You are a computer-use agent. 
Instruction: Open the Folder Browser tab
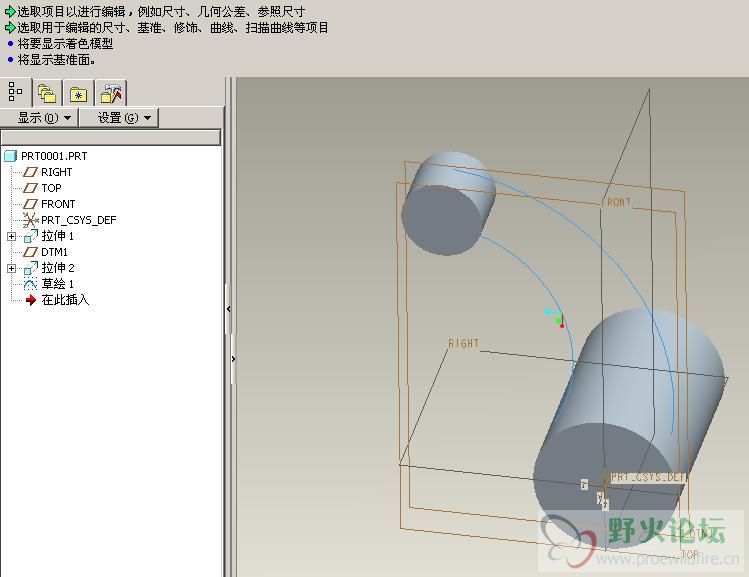pyautogui.click(x=78, y=93)
